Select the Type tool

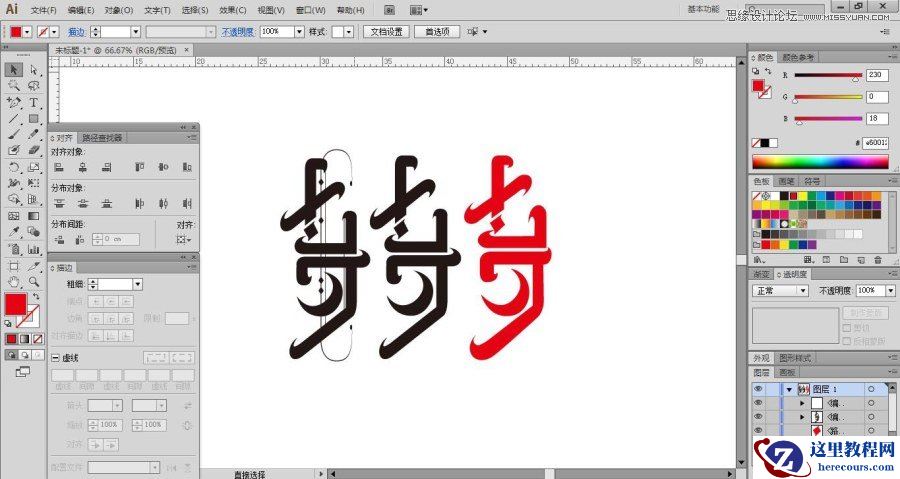(33, 102)
